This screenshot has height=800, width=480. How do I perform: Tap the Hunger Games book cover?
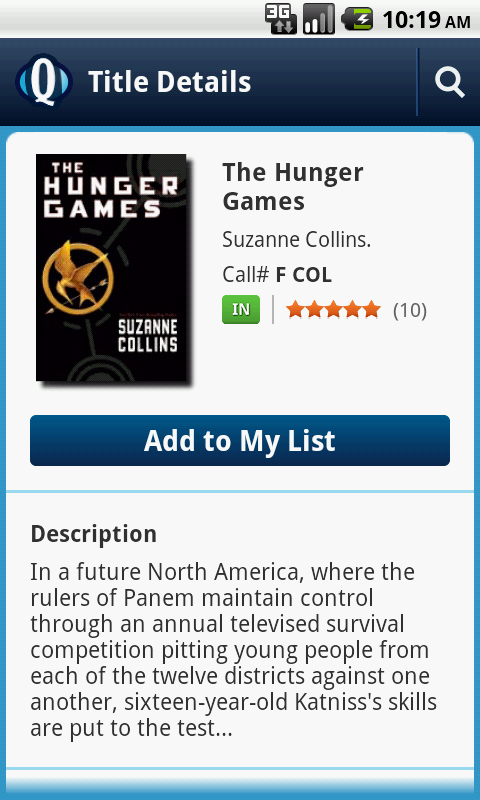click(x=111, y=268)
